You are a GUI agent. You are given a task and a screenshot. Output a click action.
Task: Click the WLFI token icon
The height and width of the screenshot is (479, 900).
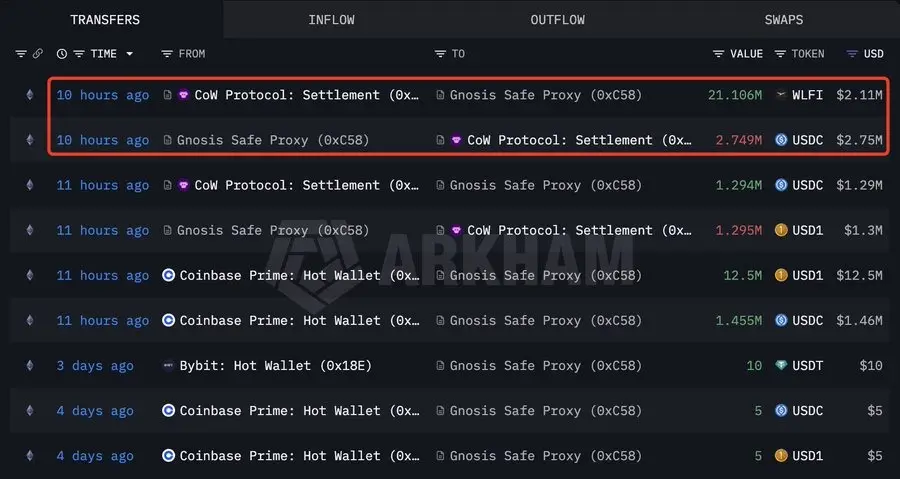pos(782,95)
